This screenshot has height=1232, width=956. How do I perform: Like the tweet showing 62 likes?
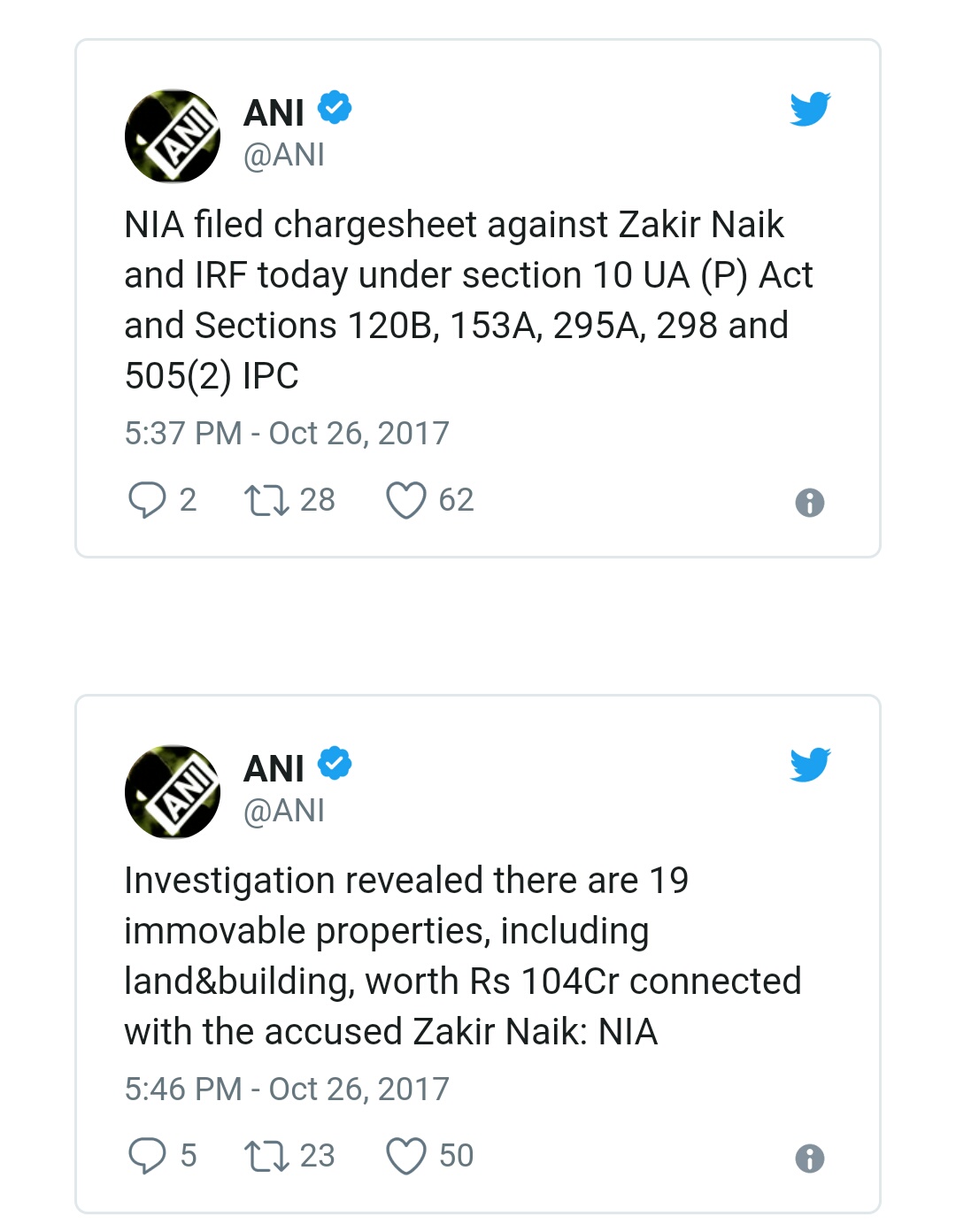pyautogui.click(x=406, y=500)
